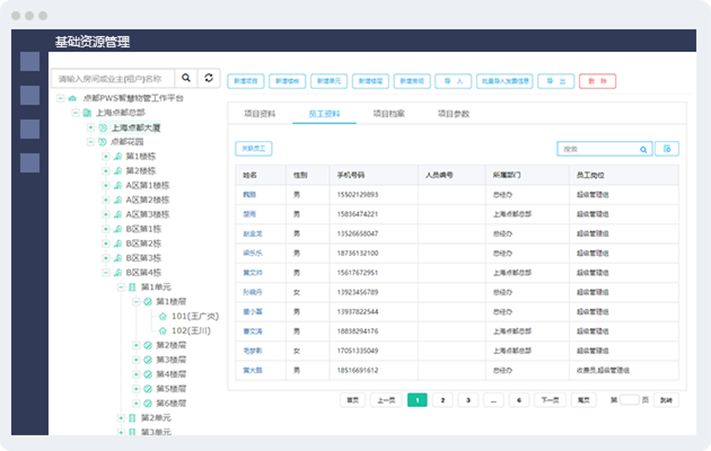Open the name link for phone 15502129893
Screen dimensions: 711x451
249,195
